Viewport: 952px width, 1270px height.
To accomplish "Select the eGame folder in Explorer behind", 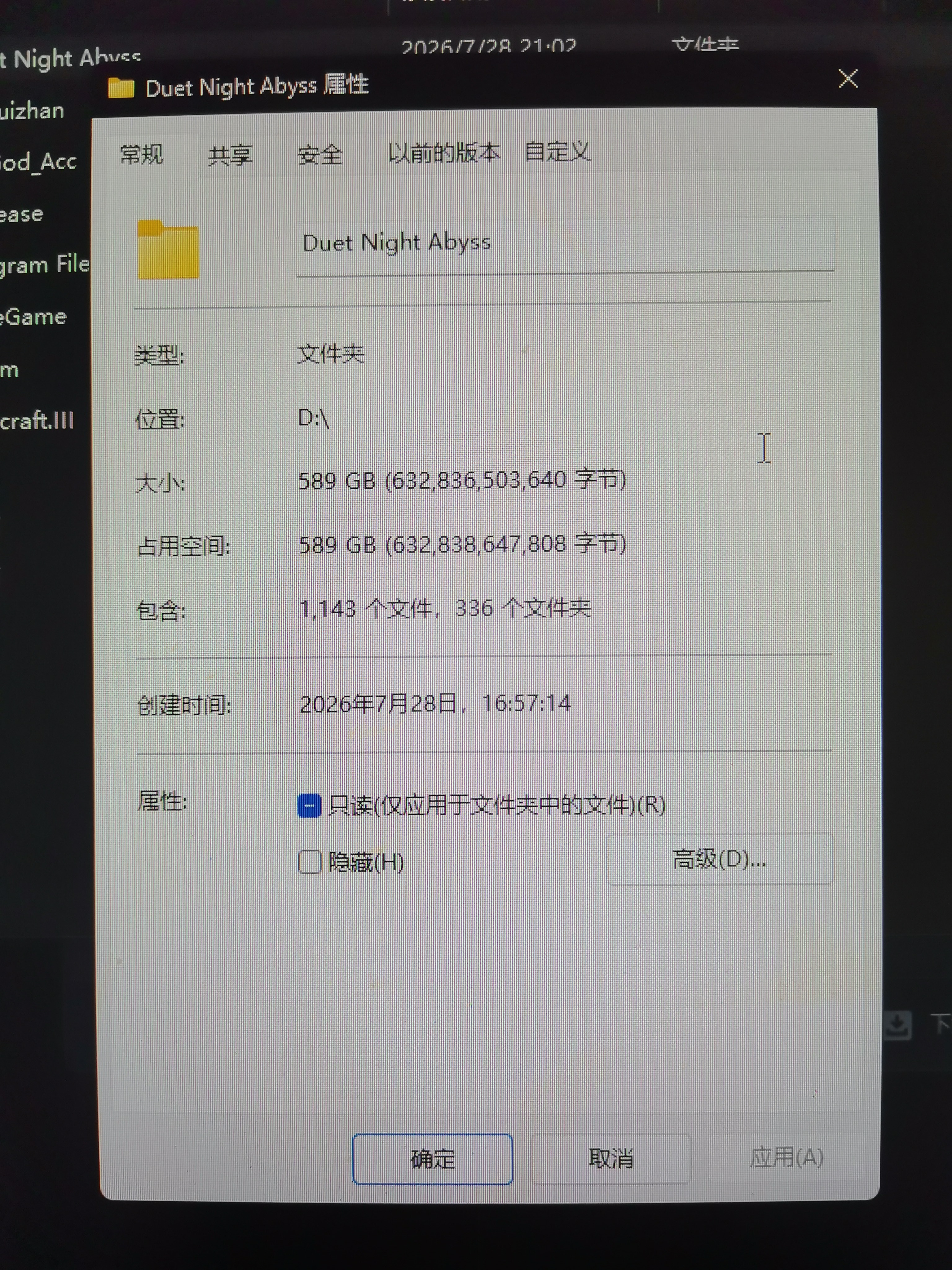I will 33,317.
